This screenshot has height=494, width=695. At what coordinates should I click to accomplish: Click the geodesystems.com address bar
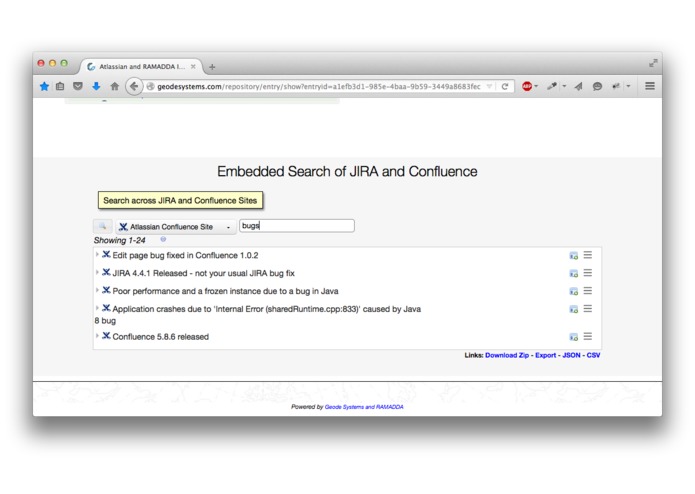coord(319,86)
